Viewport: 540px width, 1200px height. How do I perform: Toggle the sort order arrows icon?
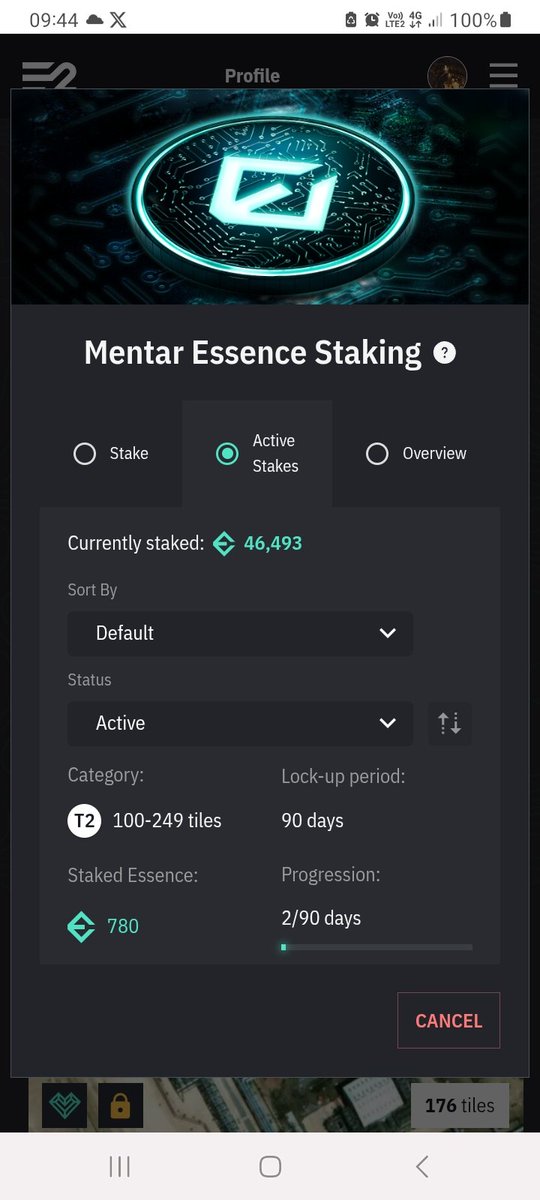pos(450,723)
